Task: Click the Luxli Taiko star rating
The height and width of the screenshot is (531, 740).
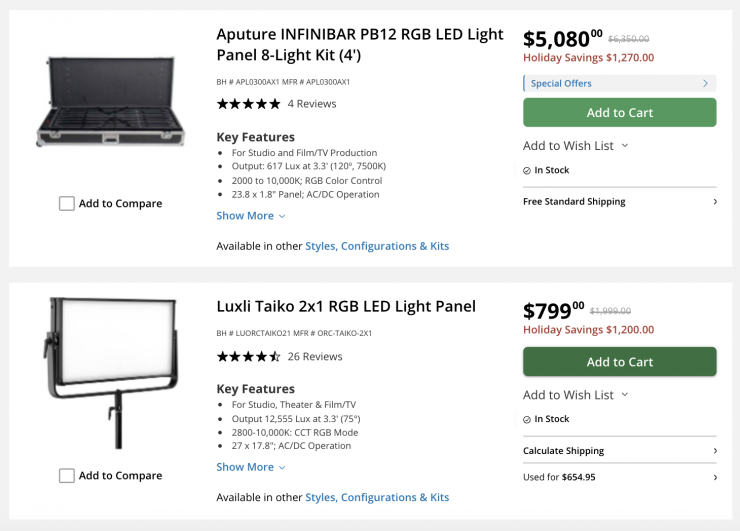Action: coord(248,356)
